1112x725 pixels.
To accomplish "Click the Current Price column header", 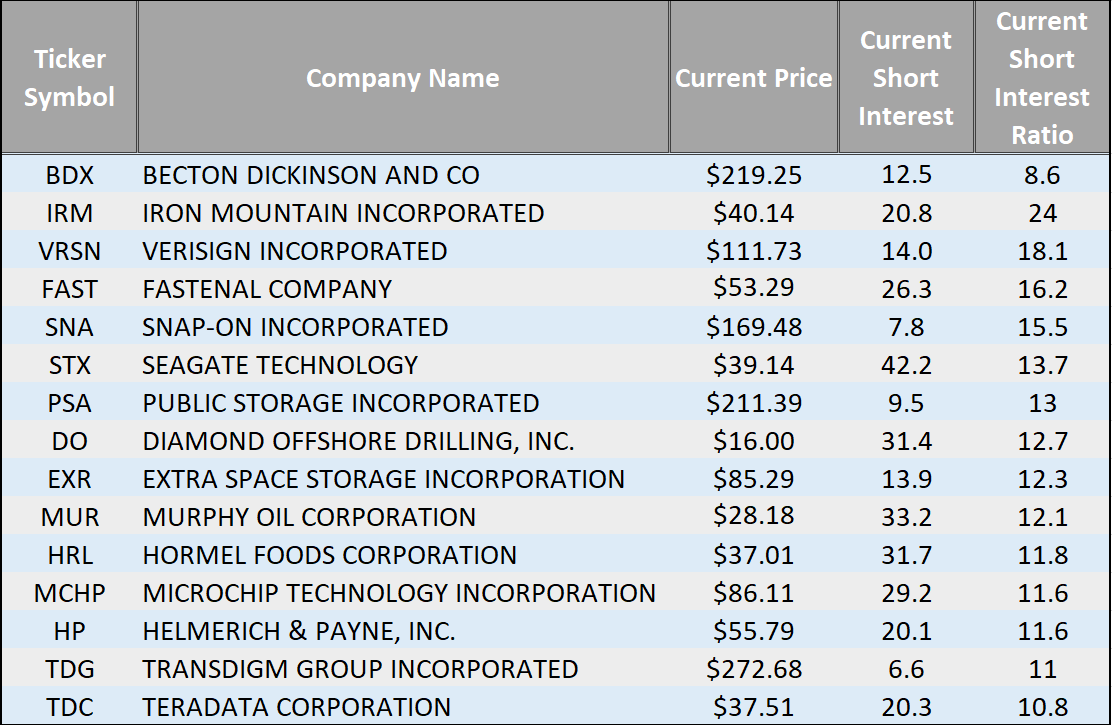I will pos(753,78).
